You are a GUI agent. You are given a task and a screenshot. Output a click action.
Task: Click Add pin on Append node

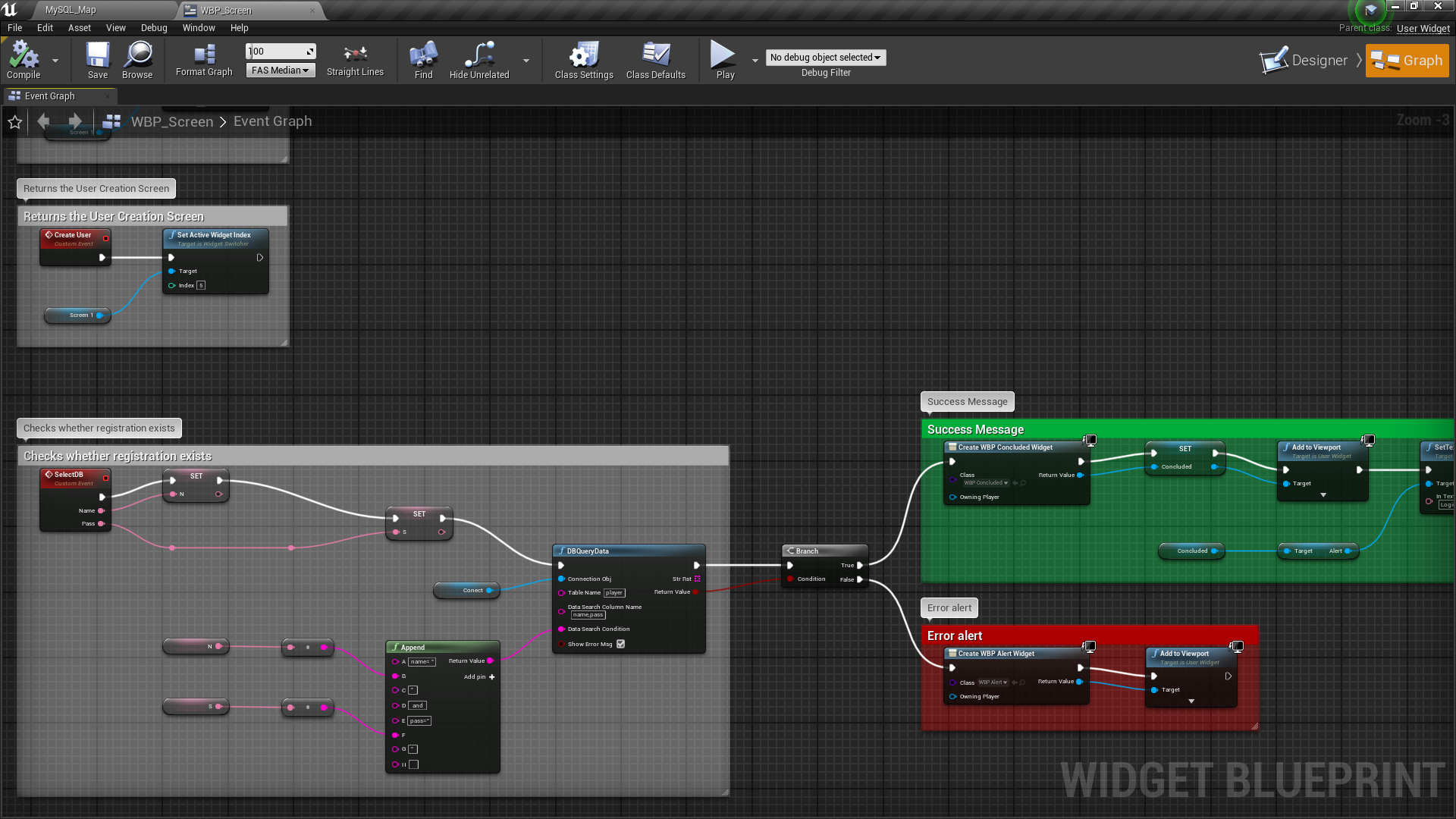[x=479, y=676]
